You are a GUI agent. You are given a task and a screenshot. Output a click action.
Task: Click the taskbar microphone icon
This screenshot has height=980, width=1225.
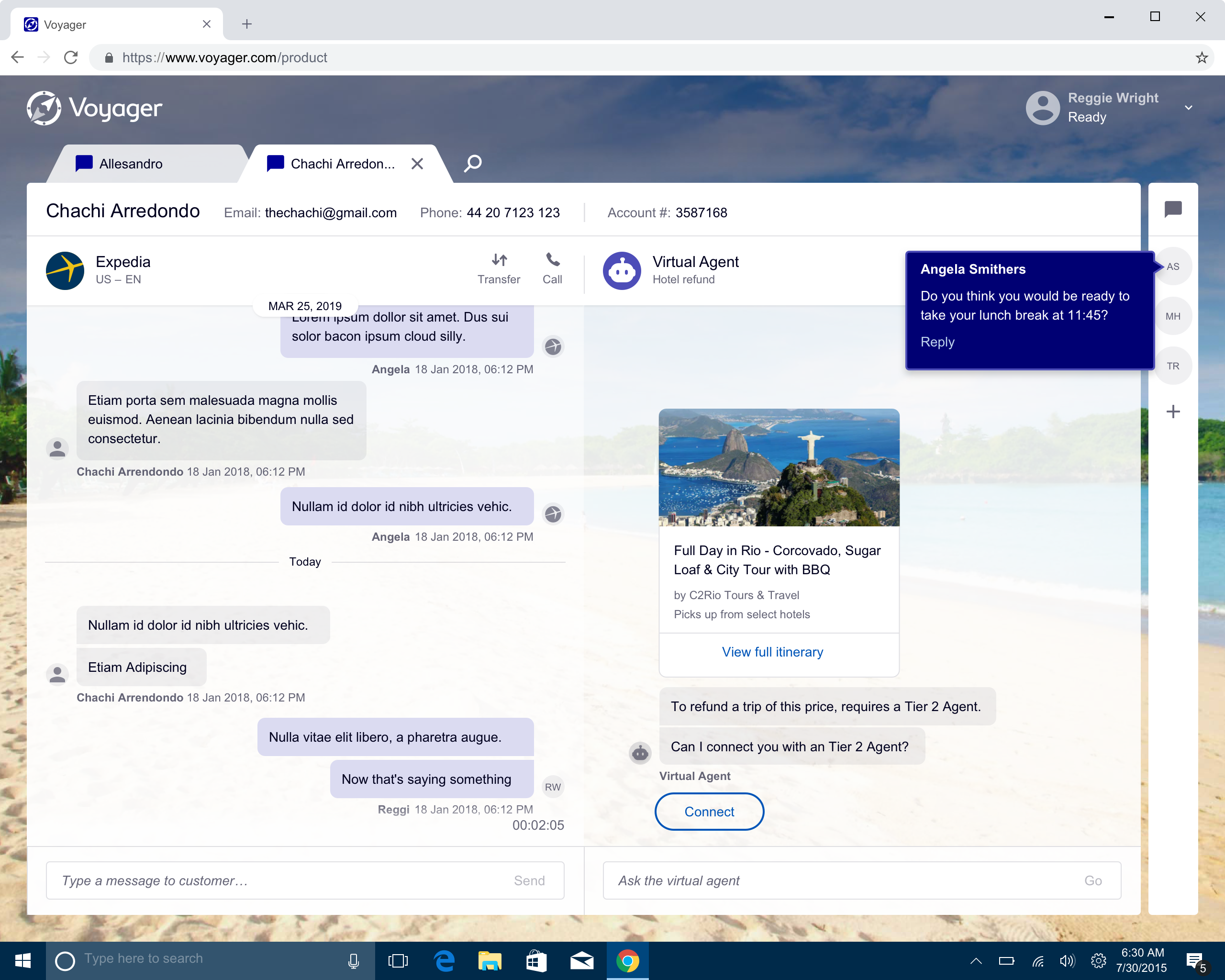[354, 961]
